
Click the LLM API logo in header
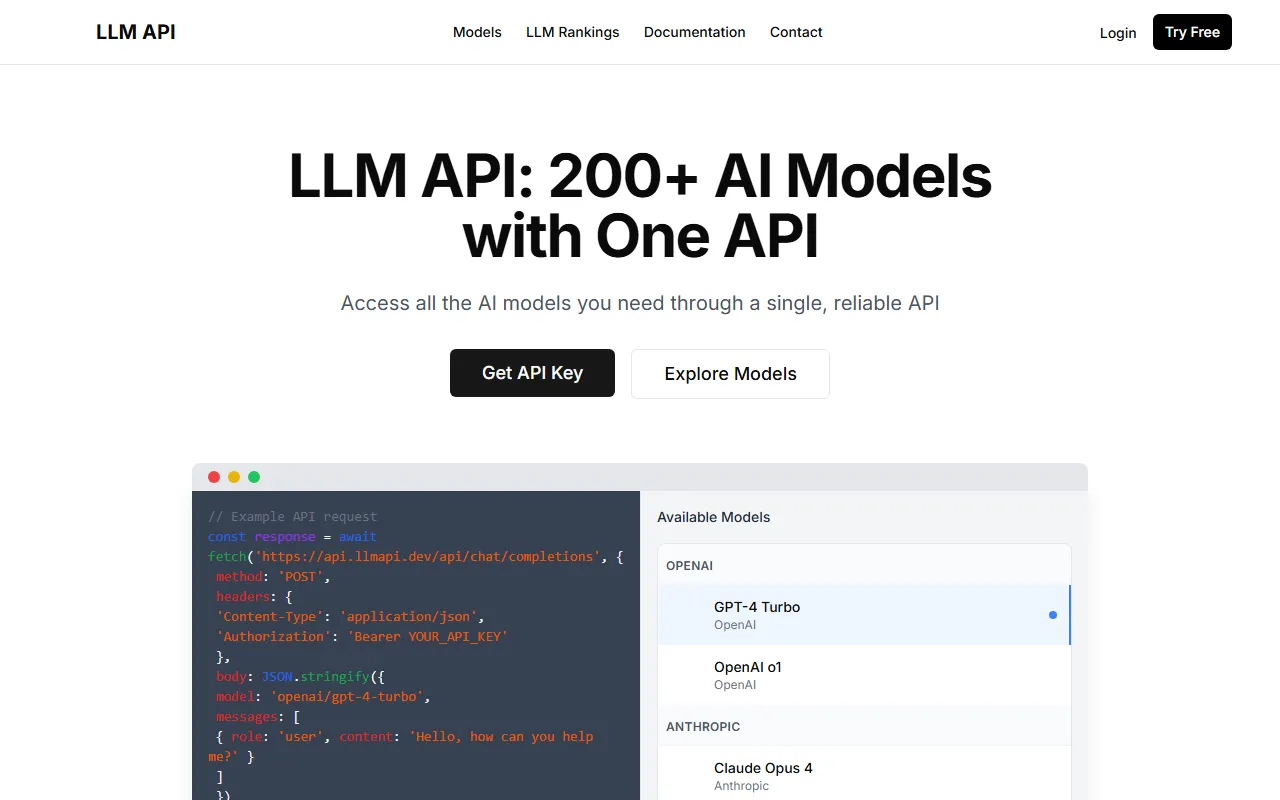(136, 32)
